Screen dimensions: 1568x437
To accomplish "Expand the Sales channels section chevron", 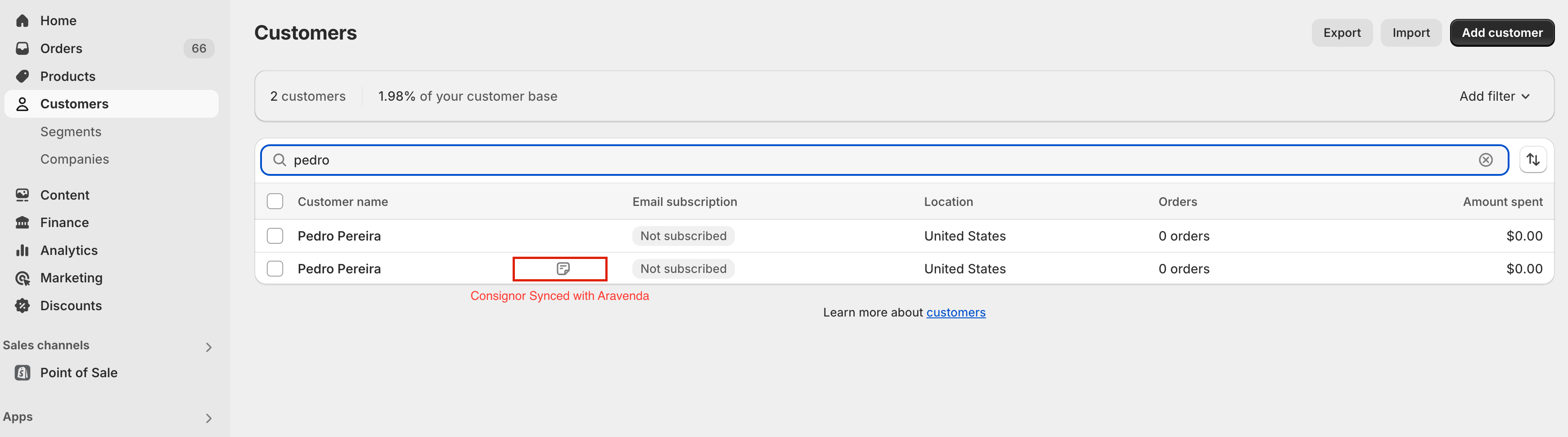I will pyautogui.click(x=209, y=347).
